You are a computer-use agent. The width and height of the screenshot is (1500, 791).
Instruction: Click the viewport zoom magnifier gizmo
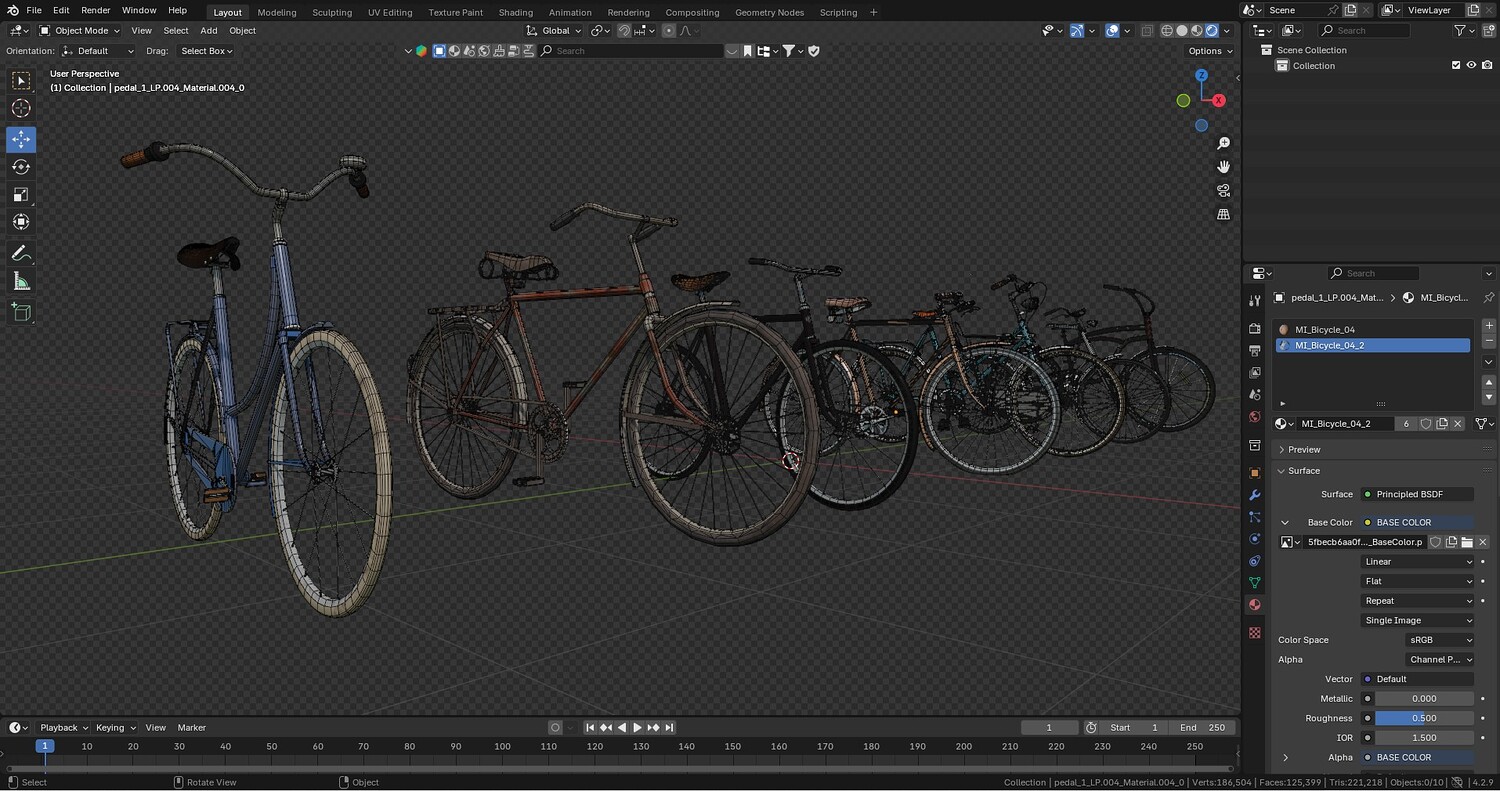[x=1223, y=143]
